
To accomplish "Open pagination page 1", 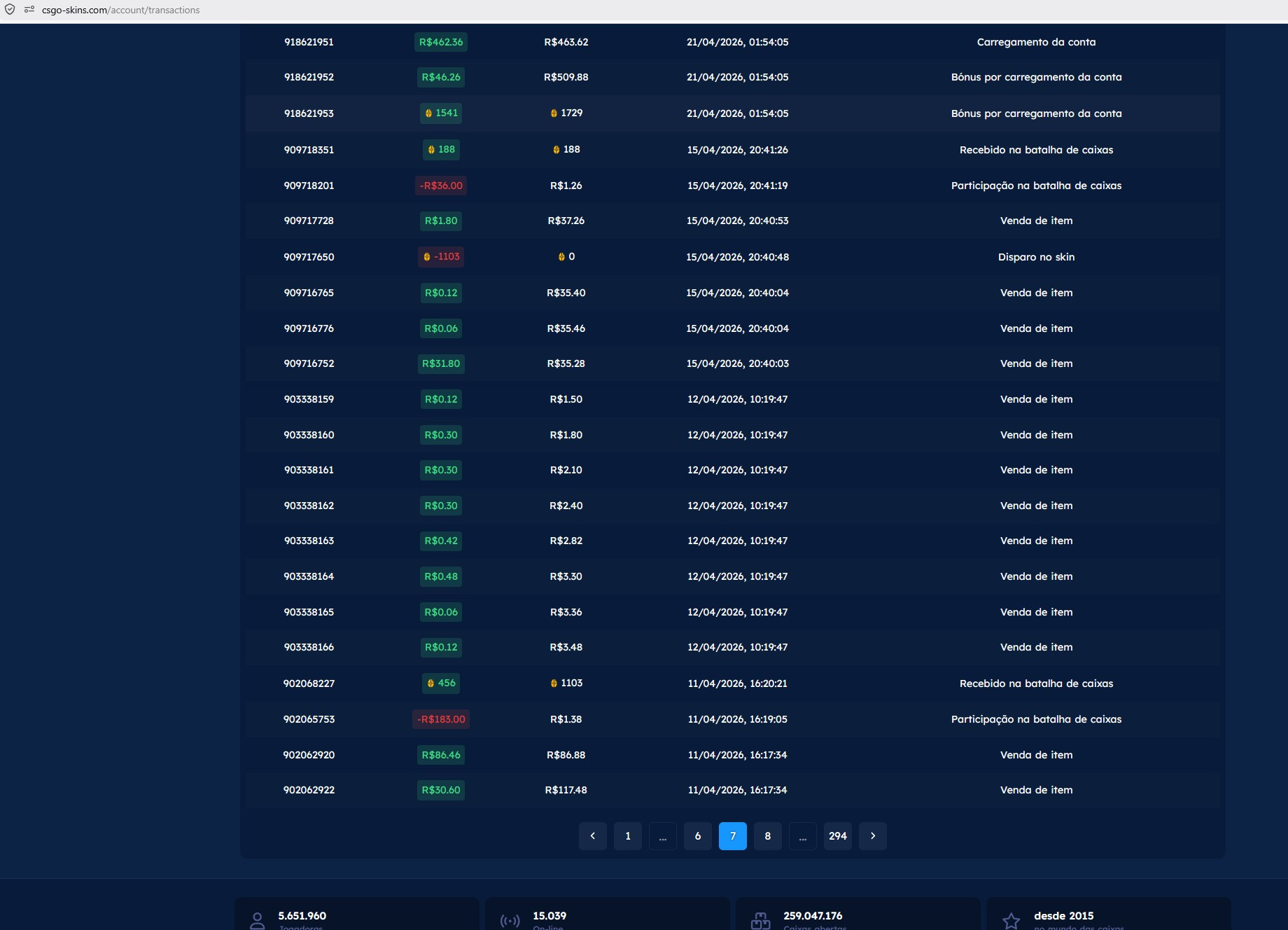I will tap(628, 836).
